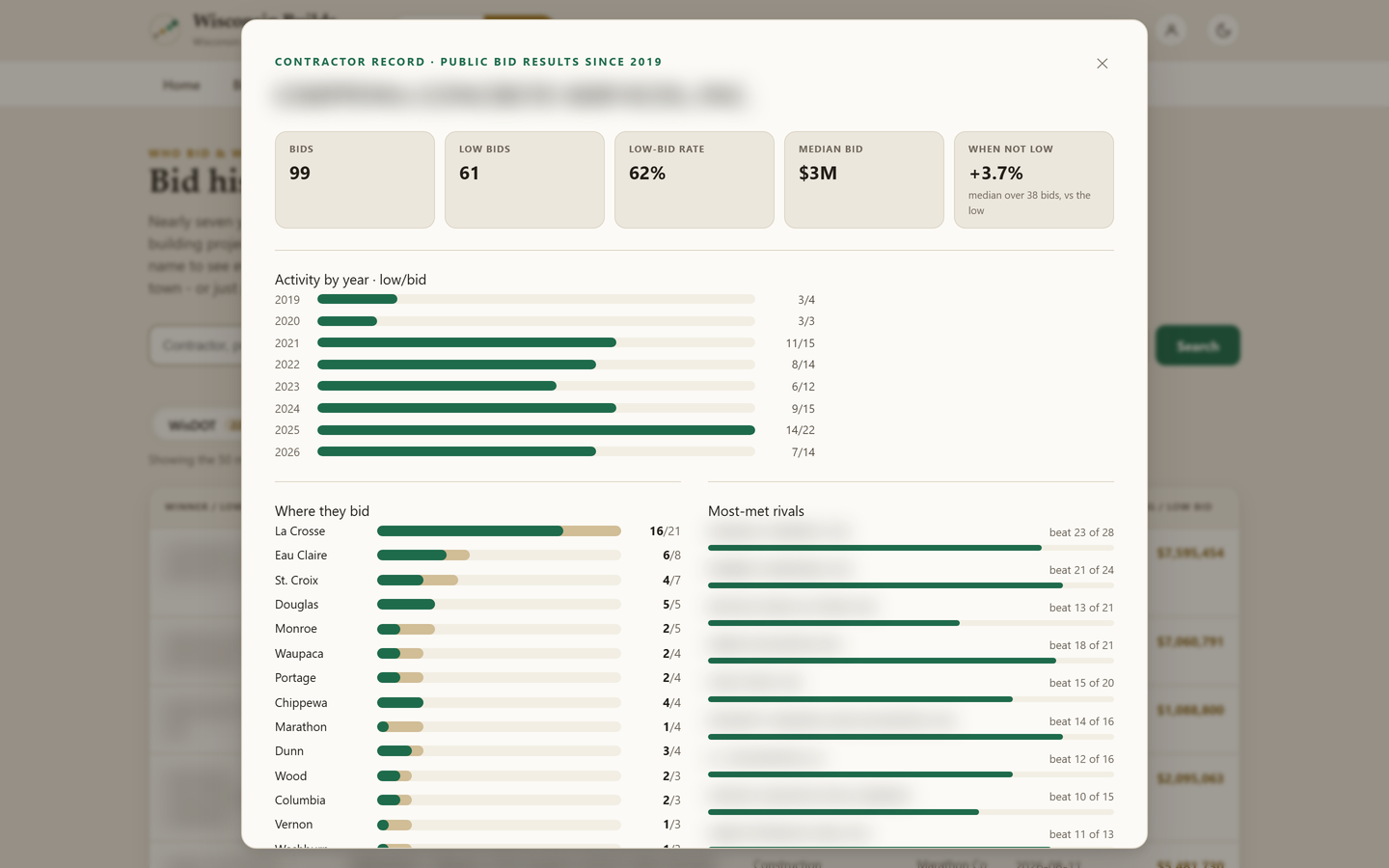Select the 'Marathon' county label
The height and width of the screenshot is (868, 1389).
(x=301, y=727)
